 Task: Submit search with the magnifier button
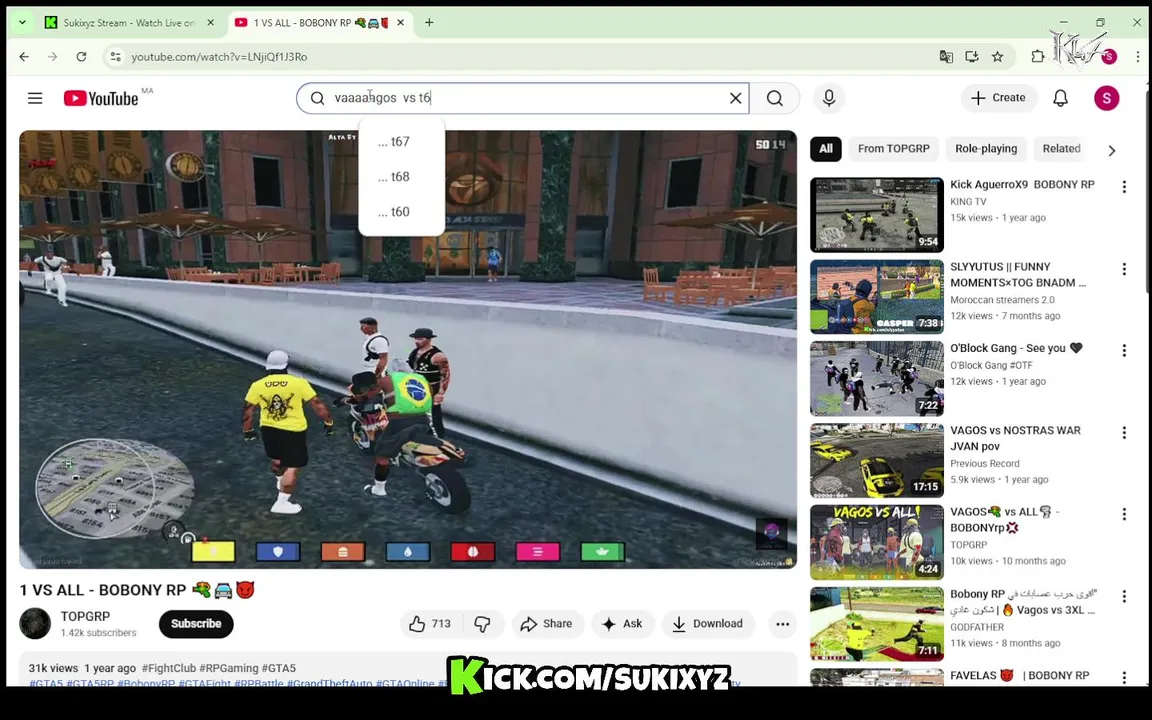click(774, 98)
